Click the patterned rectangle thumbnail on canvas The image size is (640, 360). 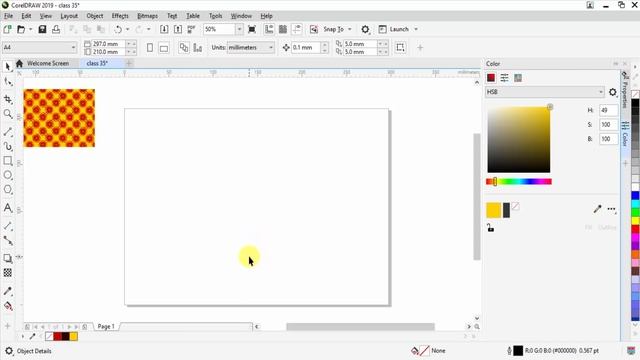click(x=59, y=118)
